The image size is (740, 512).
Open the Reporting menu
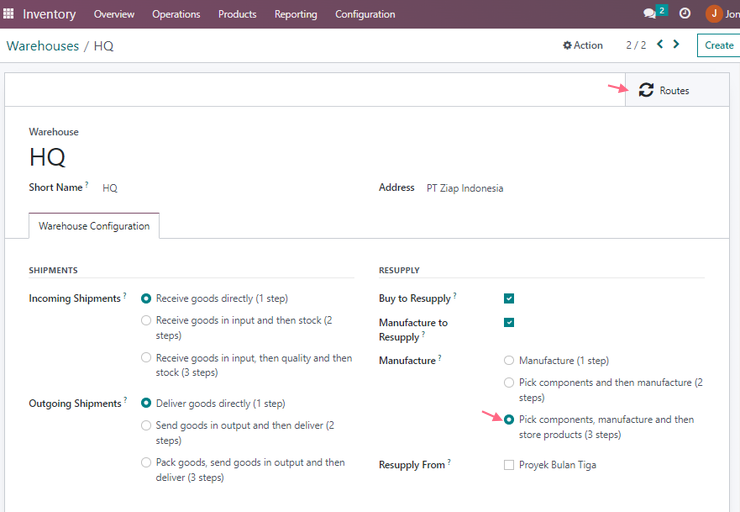coord(295,14)
